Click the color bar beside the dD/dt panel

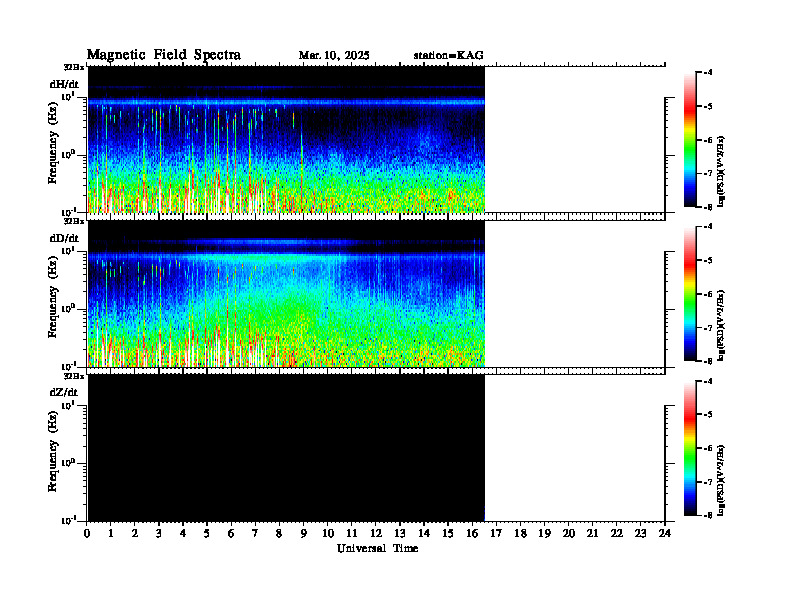[x=690, y=294]
